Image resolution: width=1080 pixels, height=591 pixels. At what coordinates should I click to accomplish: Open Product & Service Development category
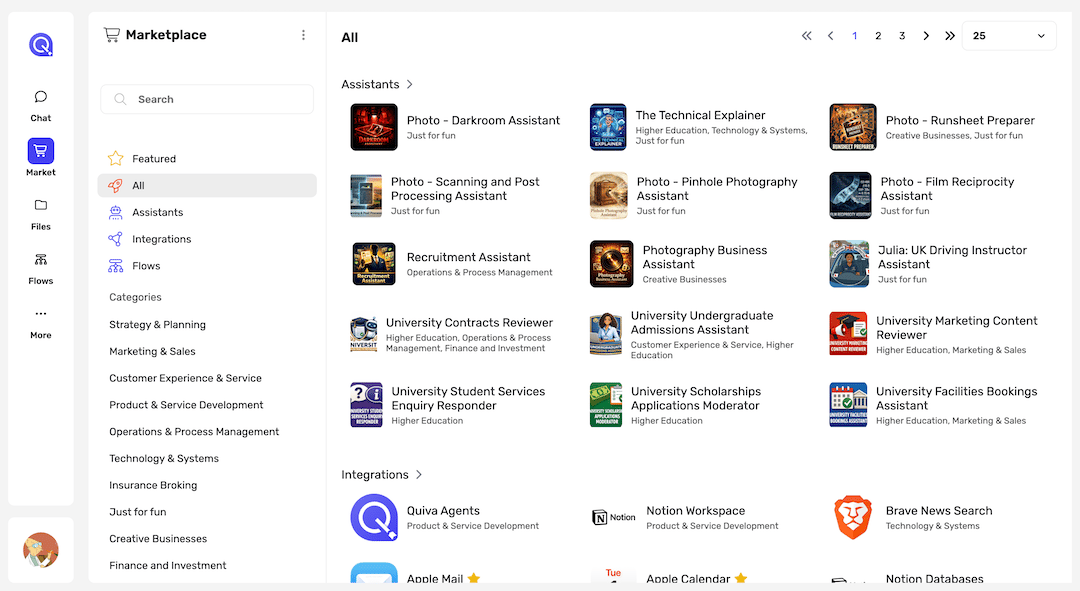[186, 405]
